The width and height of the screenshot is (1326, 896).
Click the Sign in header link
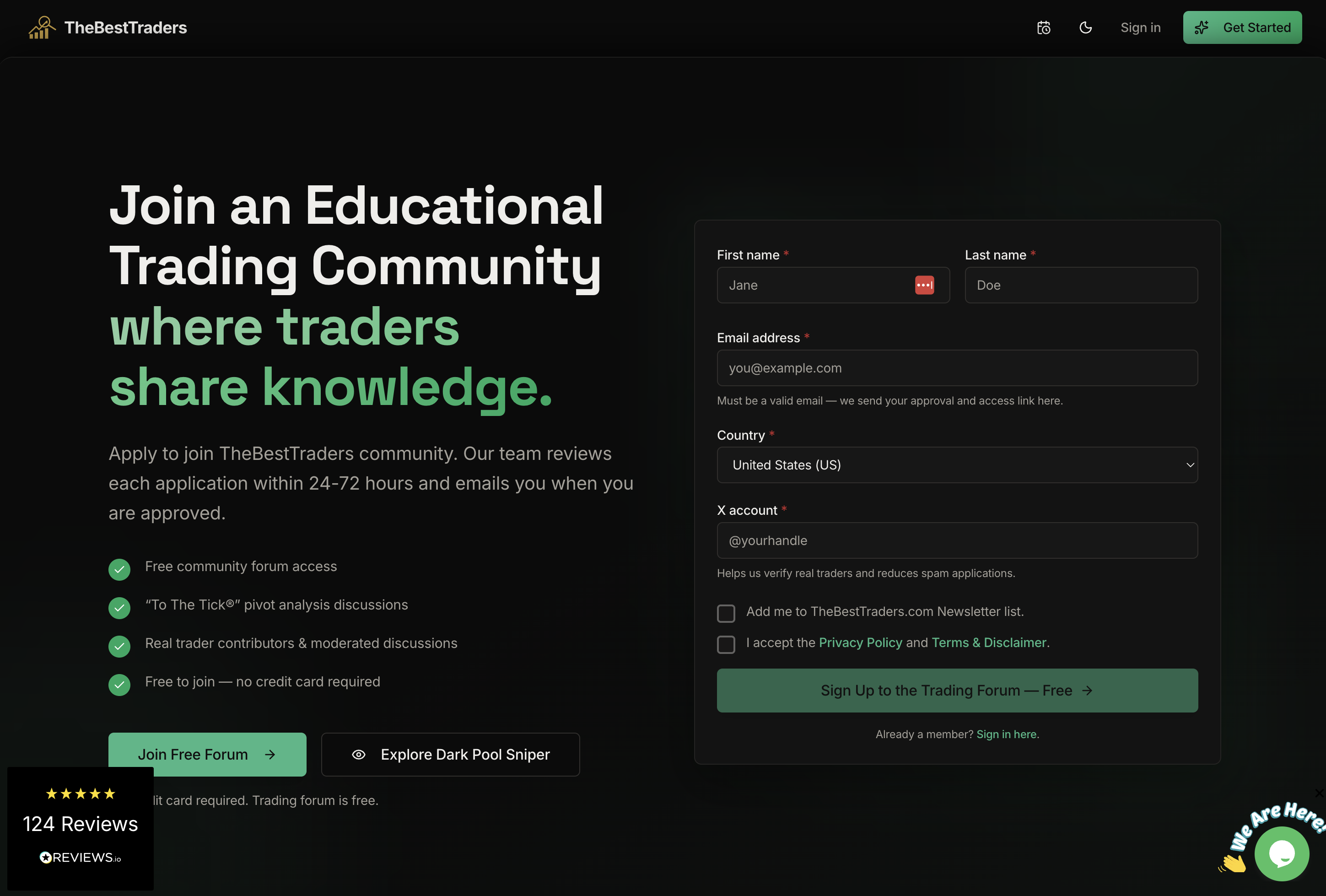pyautogui.click(x=1140, y=27)
